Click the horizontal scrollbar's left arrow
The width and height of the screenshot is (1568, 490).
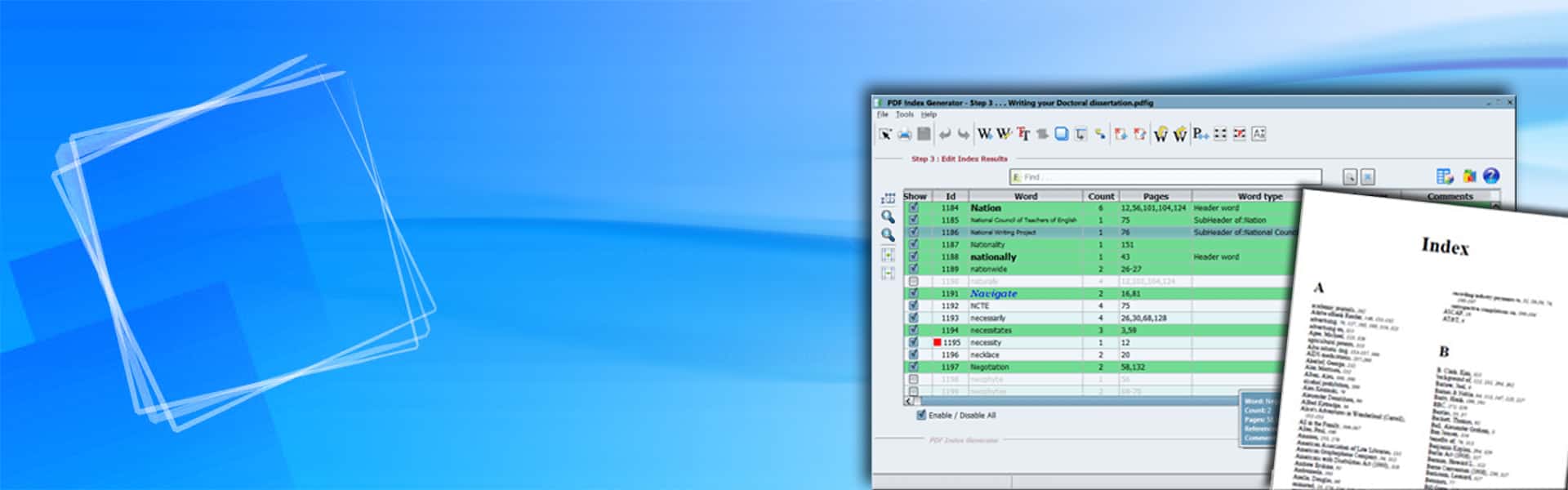coord(908,401)
